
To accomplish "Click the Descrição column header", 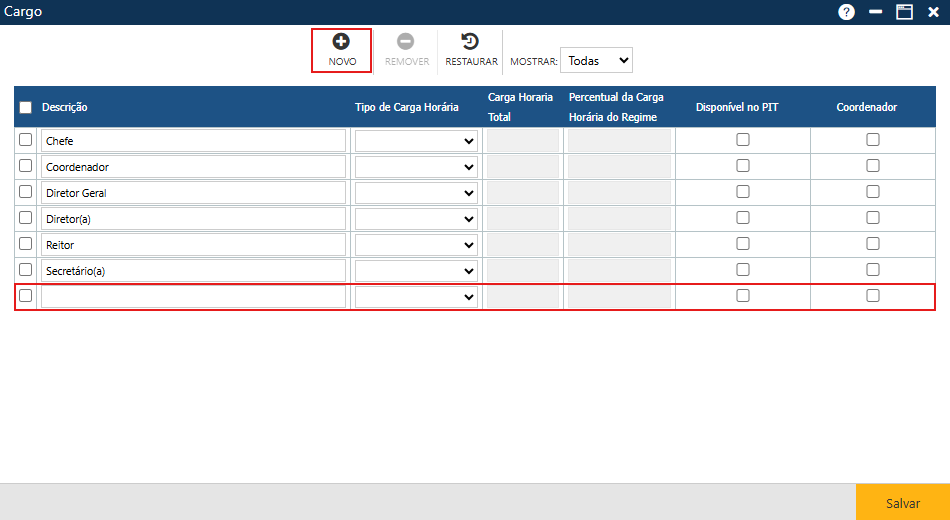I will (65, 107).
